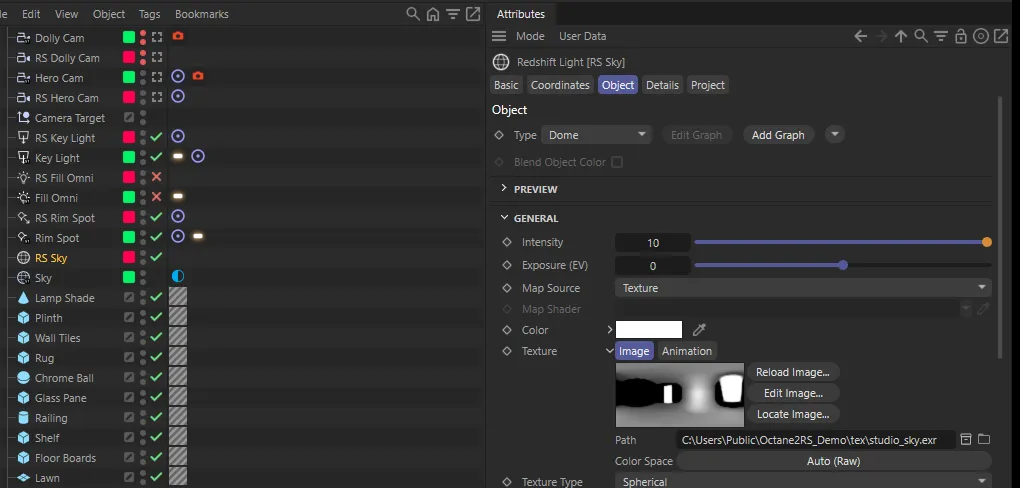Pick color with the eyedropper icon

(x=699, y=330)
